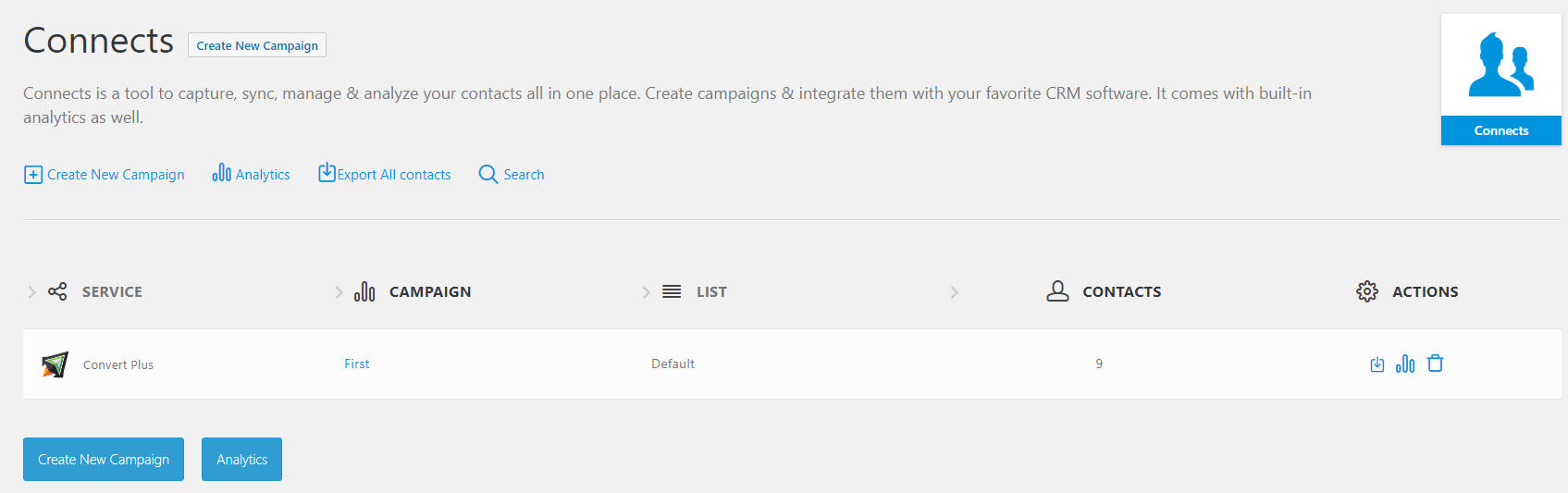Expand the chevron before the LIST column

point(646,292)
